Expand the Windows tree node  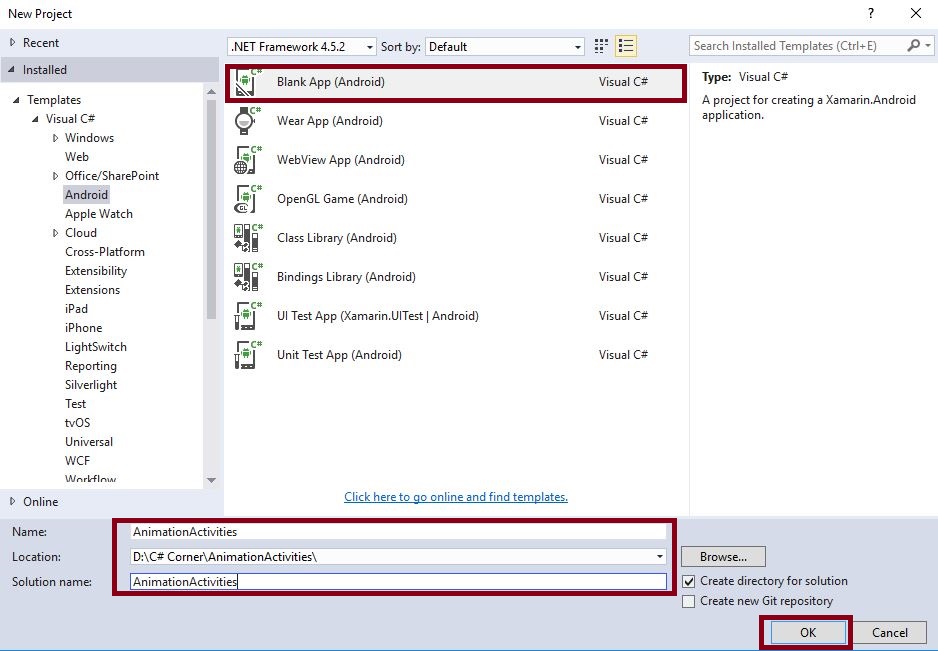coord(55,138)
